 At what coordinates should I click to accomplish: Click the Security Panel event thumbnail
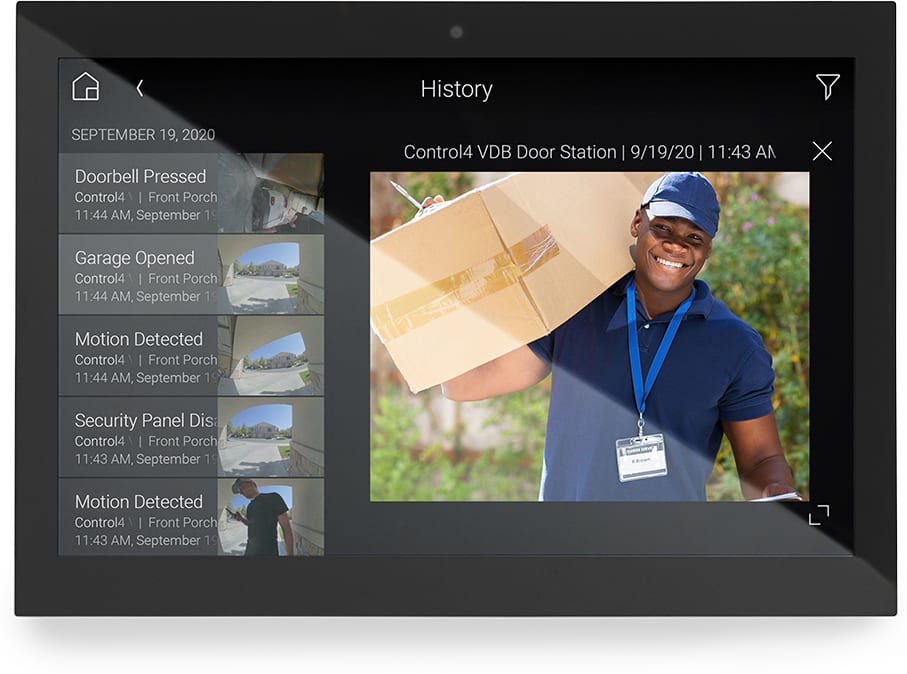[271, 437]
